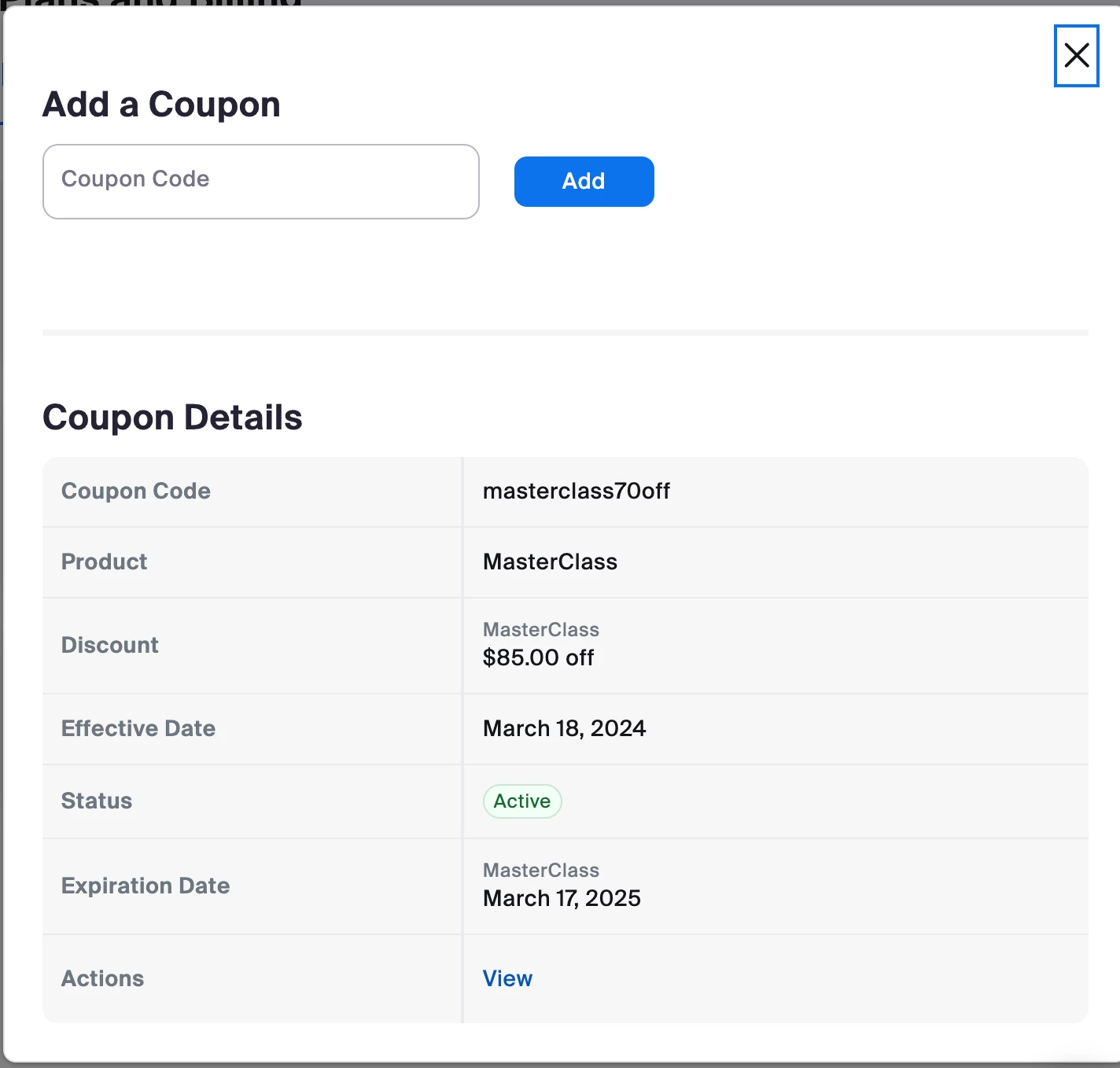Click MasterClass label above expiration date
1120x1068 pixels.
(x=540, y=871)
